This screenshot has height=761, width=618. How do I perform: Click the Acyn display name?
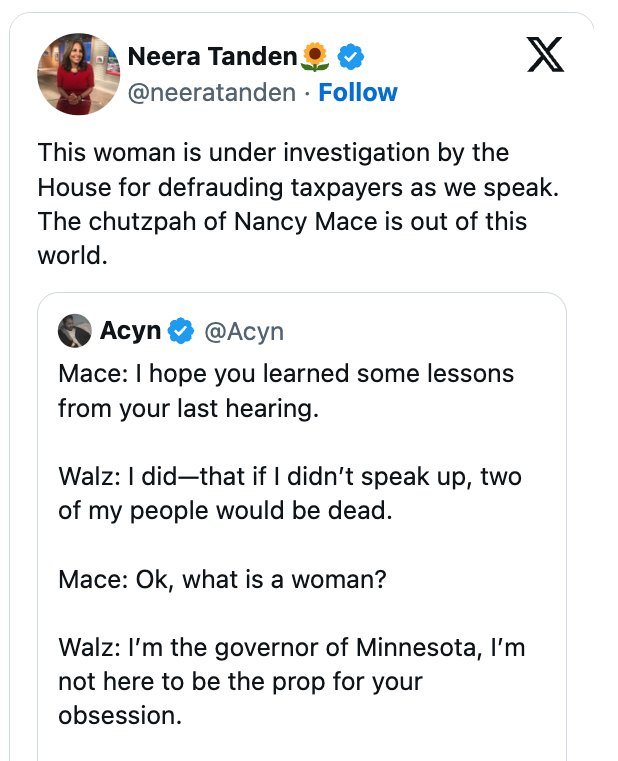click(130, 331)
